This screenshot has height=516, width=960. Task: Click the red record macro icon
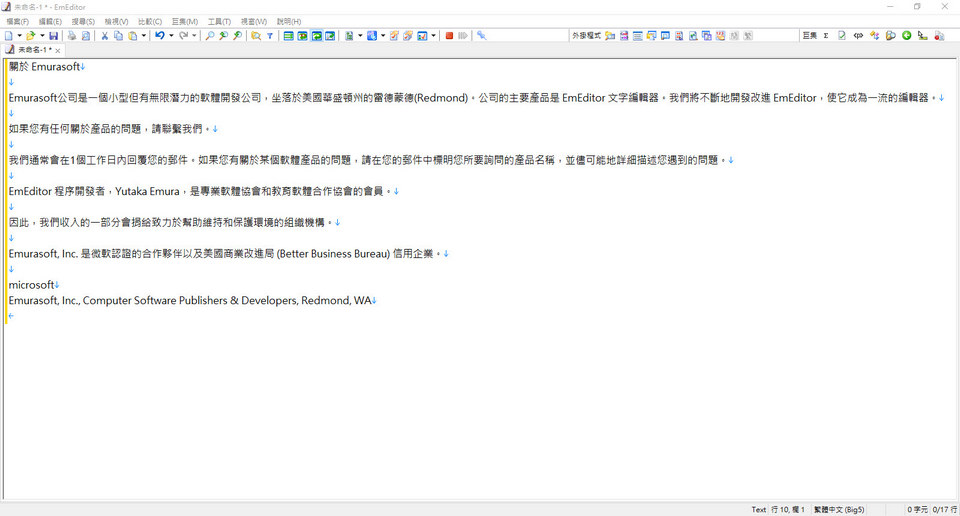(449, 36)
